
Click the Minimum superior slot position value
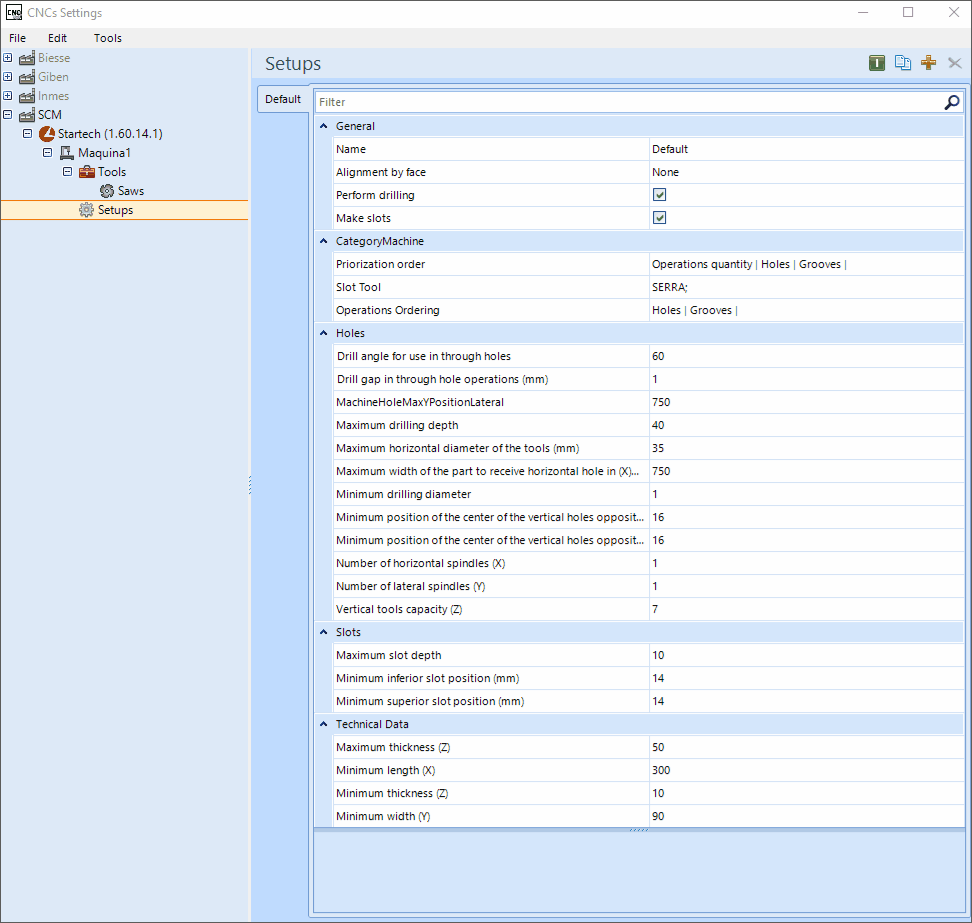806,701
